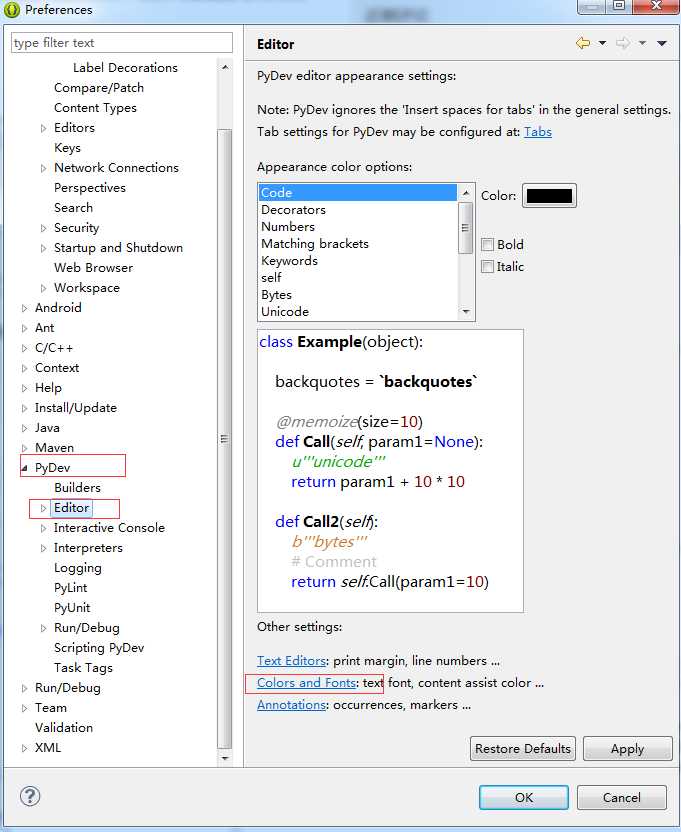This screenshot has height=832, width=681.
Task: Select the Perspectives preference page
Action: pyautogui.click(x=90, y=188)
